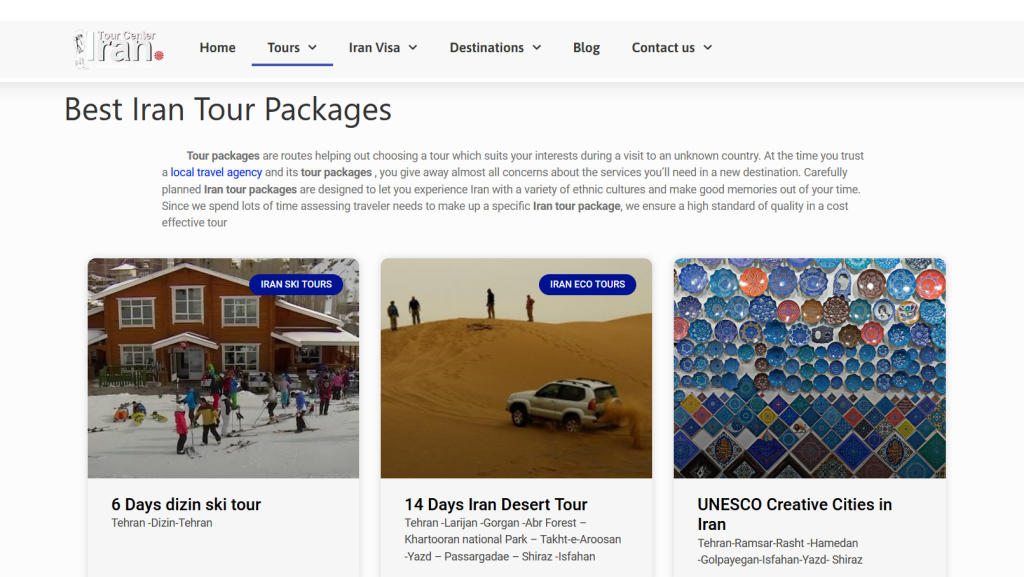
Task: Click the Best Iran Tour Packages heading
Action: (x=228, y=109)
